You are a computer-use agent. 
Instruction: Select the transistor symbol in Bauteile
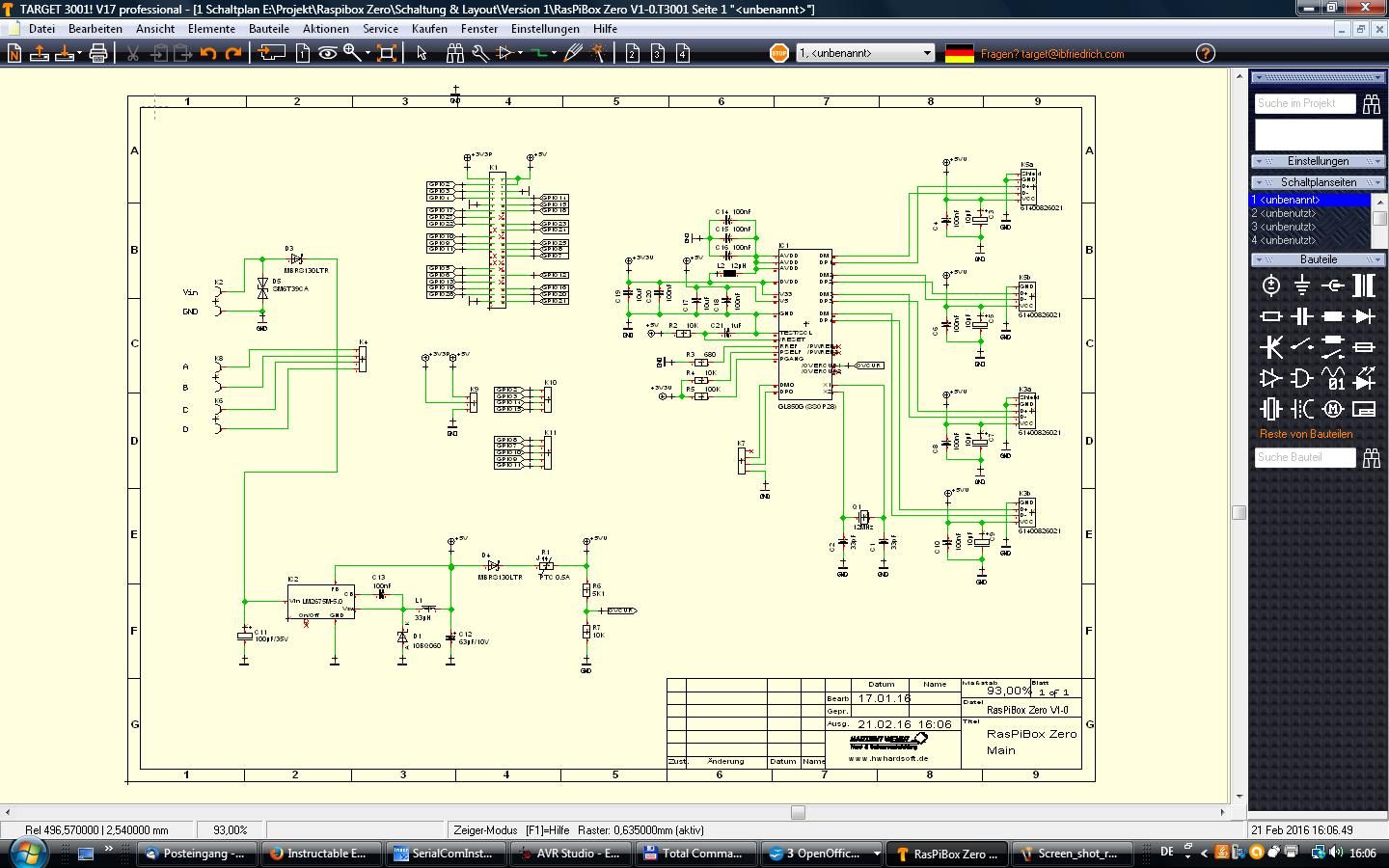click(1271, 346)
